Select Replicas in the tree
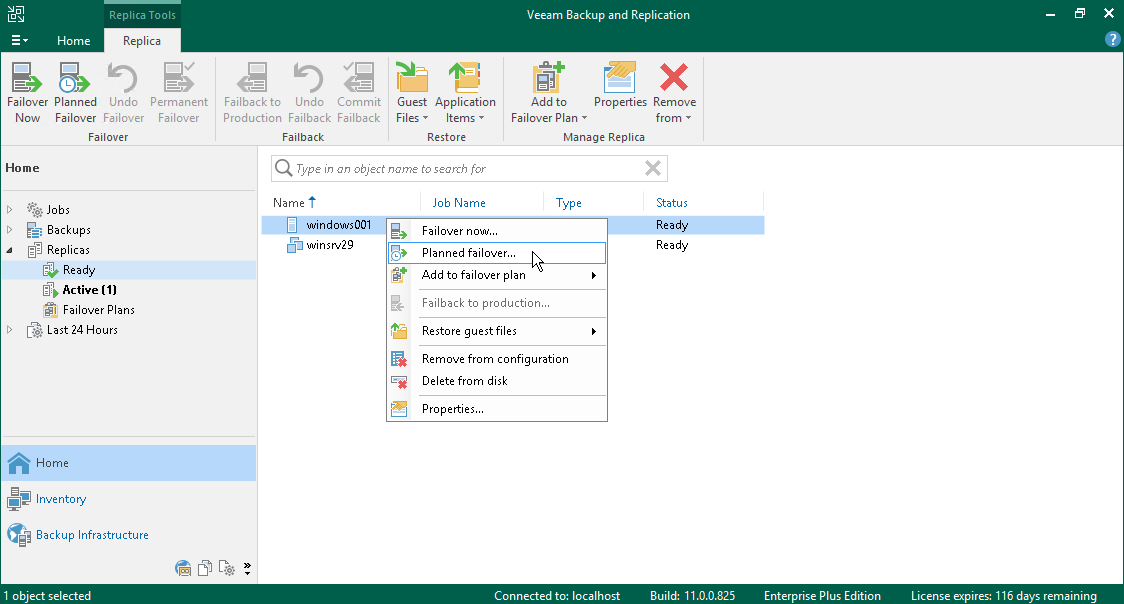Screen dimensions: 1124x604 pos(68,250)
